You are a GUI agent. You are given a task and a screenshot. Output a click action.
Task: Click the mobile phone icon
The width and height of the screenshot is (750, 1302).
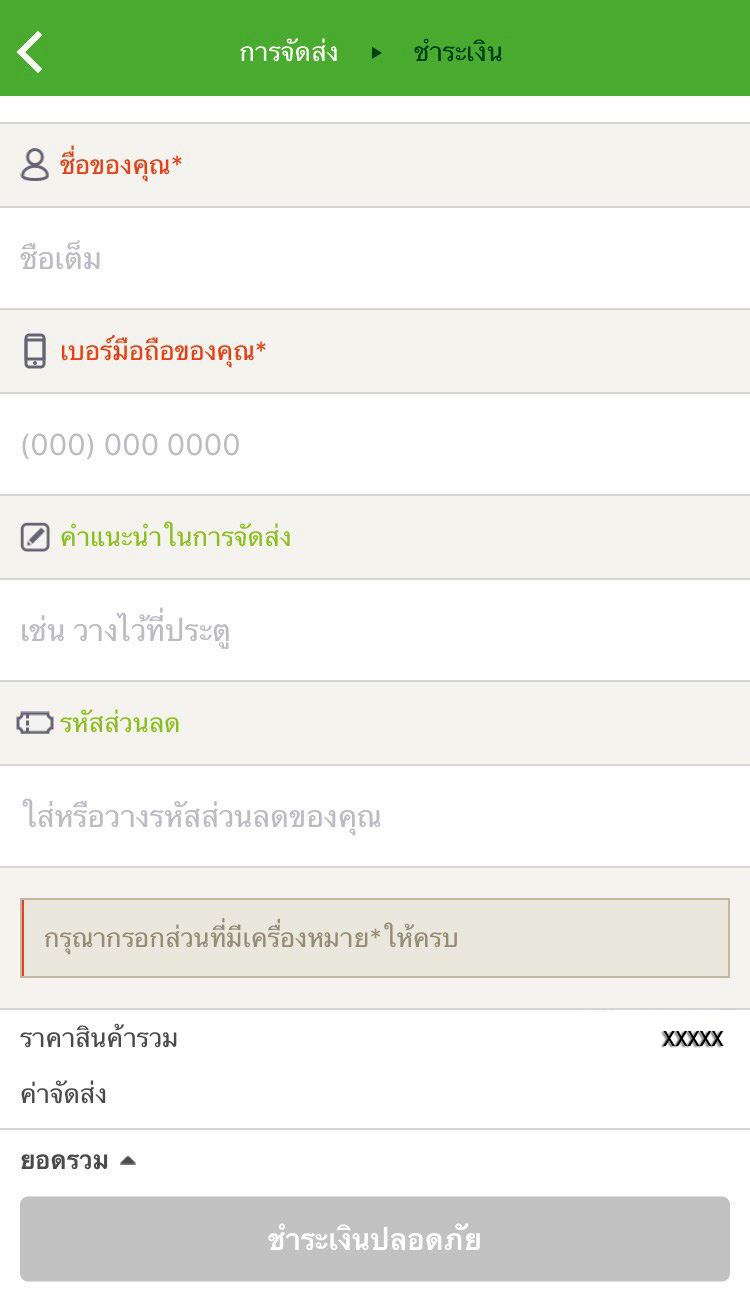35,351
